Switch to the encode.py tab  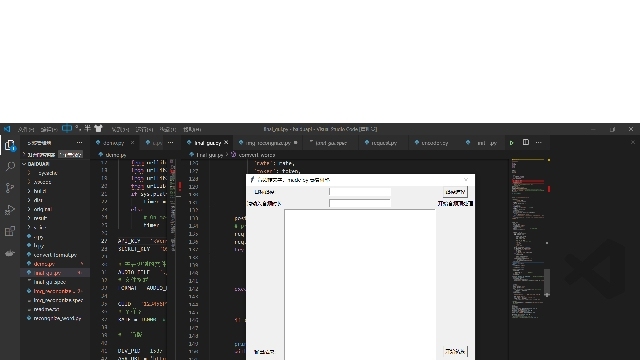click(x=434, y=143)
